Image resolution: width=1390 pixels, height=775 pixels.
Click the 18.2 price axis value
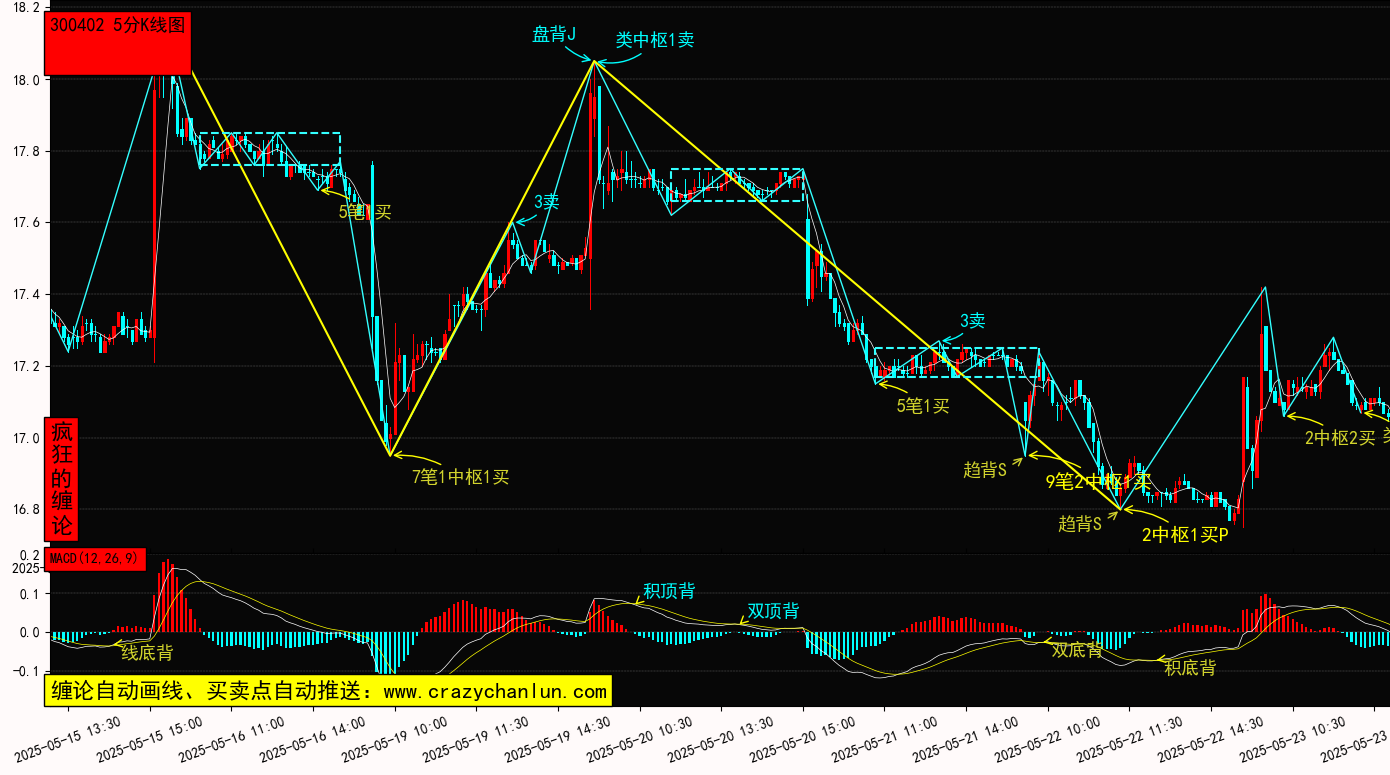[x=24, y=7]
